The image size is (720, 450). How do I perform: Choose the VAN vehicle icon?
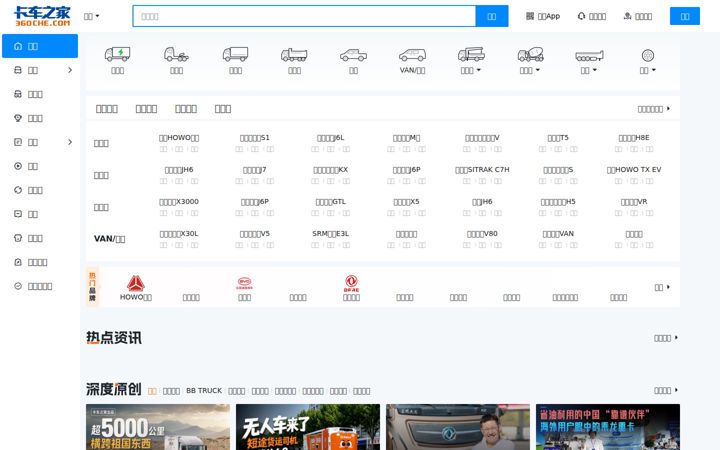coord(412,55)
